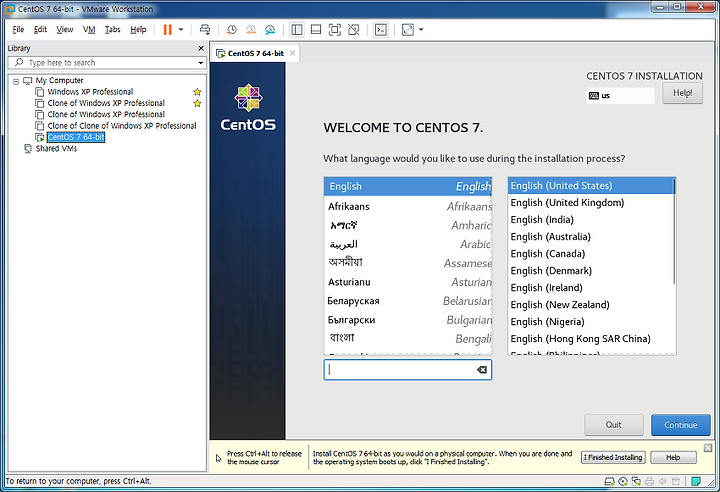Clear the language search box icon

[x=482, y=370]
